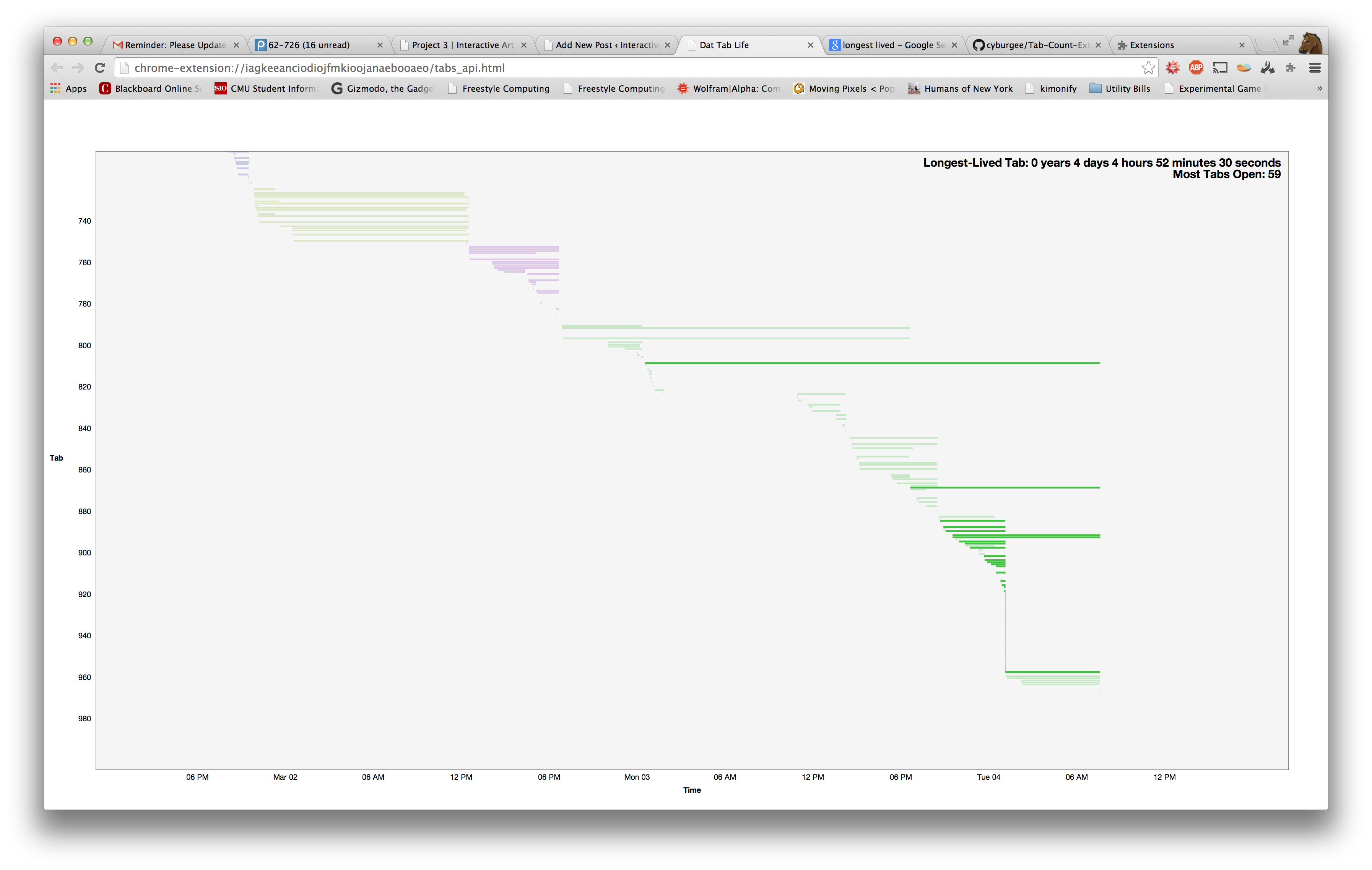Click the 'Longest-Lived Tab' statistic text

1102,162
